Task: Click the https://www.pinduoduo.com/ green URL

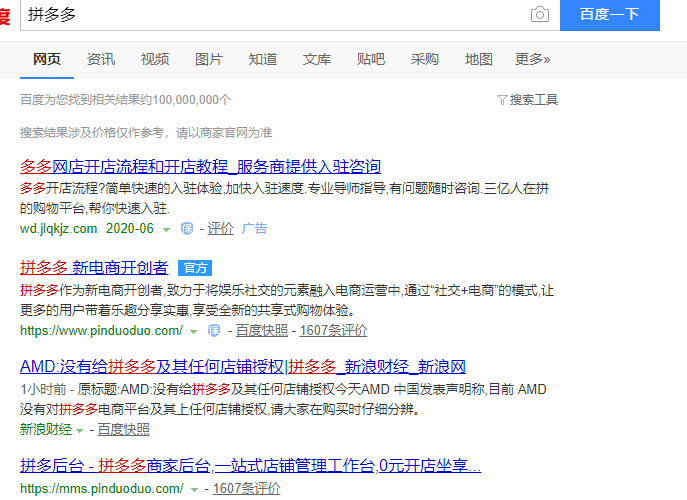Action: (101, 330)
